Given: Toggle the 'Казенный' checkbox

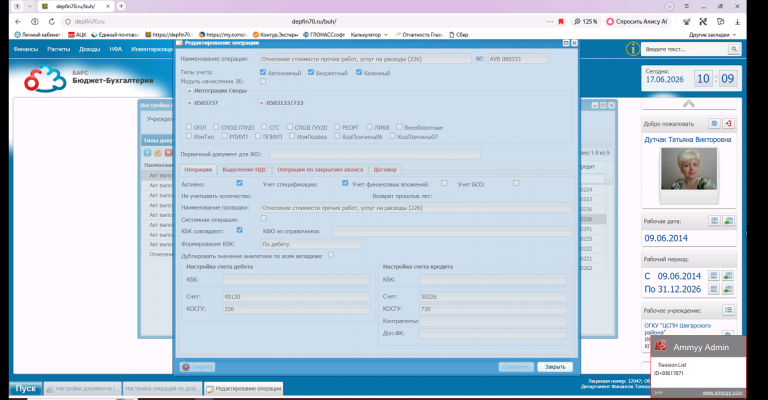Looking at the screenshot, I should pos(359,72).
